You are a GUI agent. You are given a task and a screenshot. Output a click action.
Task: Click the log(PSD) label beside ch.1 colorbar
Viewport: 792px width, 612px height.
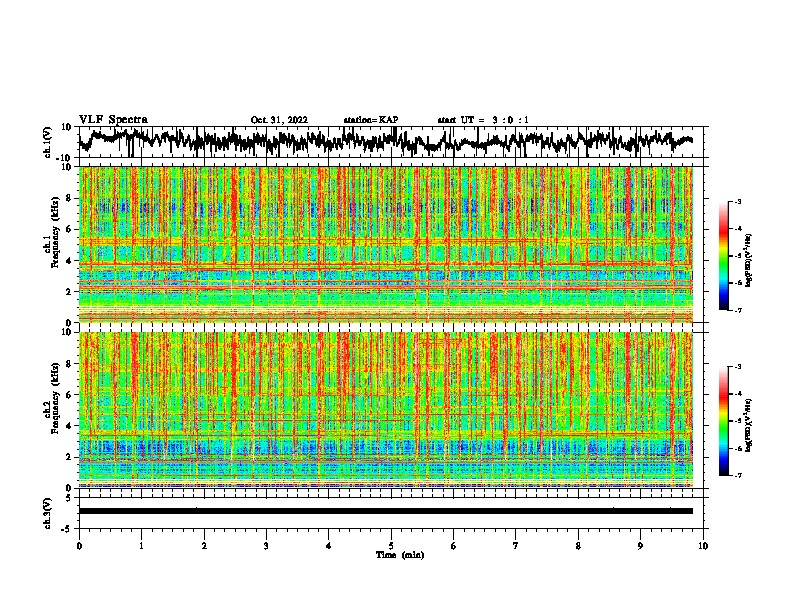[749, 260]
